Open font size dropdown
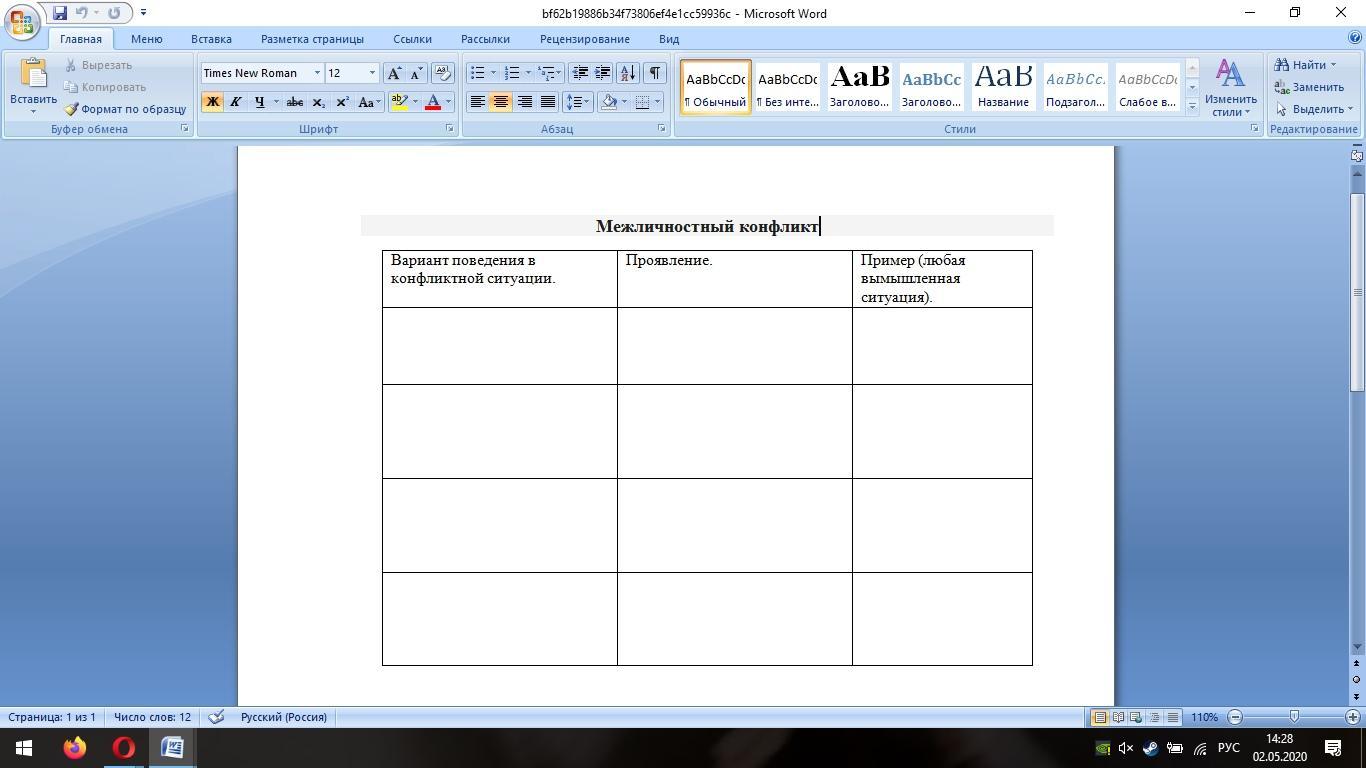 (372, 73)
